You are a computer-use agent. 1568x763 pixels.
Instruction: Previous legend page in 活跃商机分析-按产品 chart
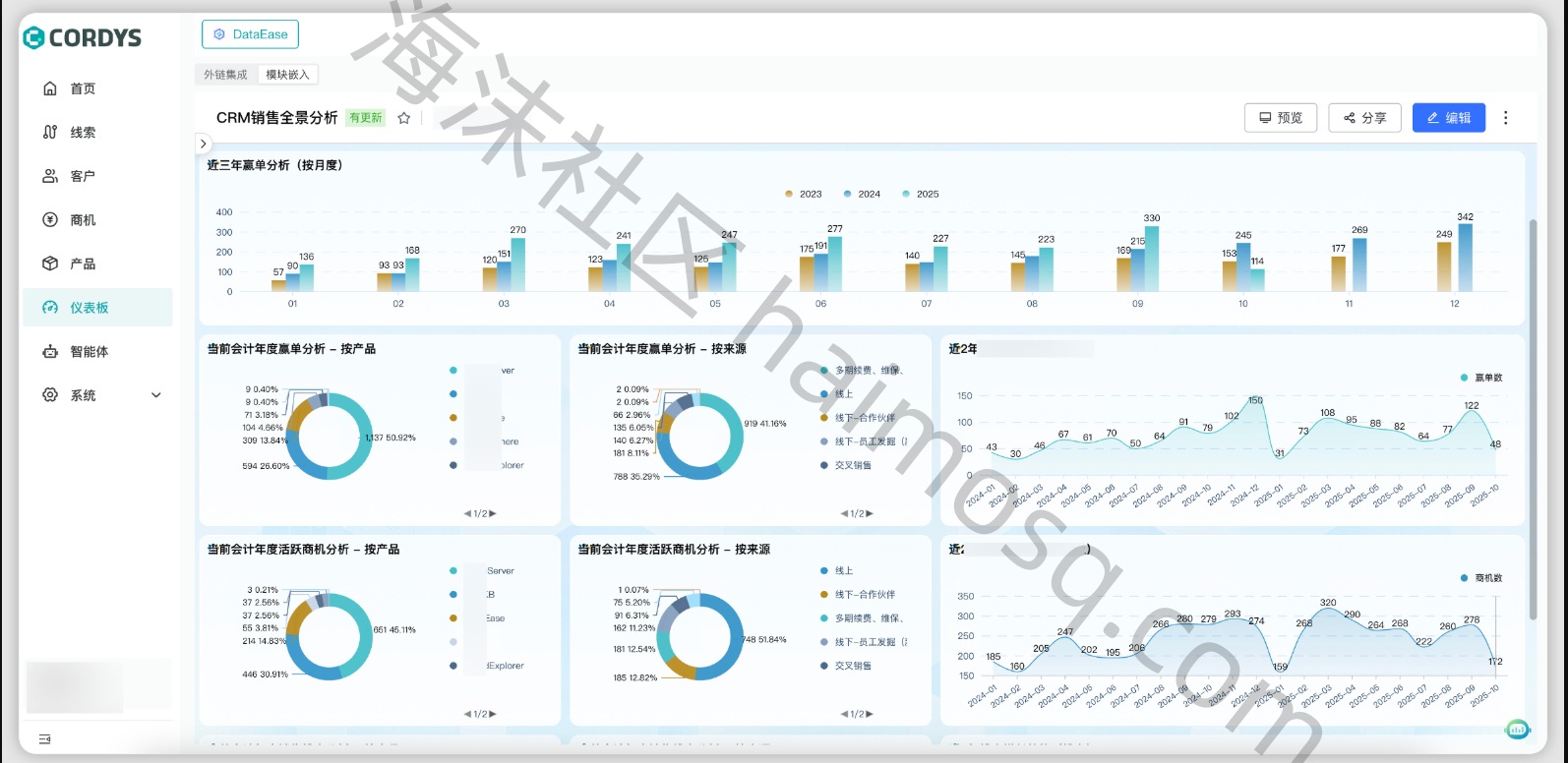pos(467,715)
